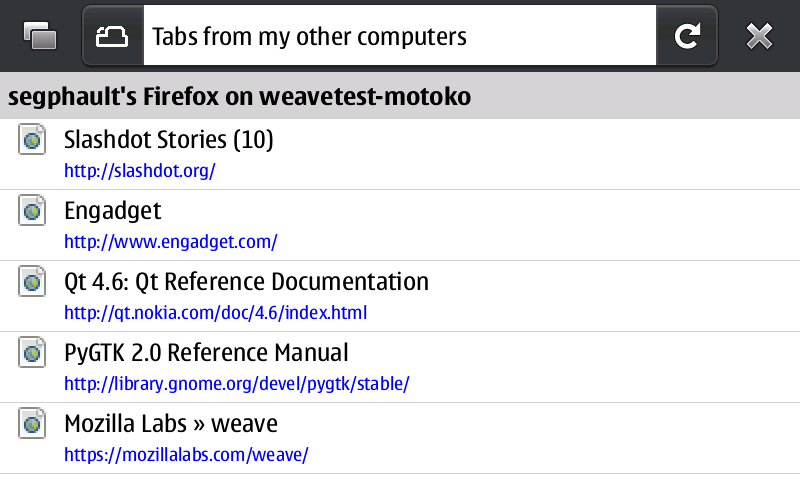Open the Engadget tab entry

coord(400,225)
